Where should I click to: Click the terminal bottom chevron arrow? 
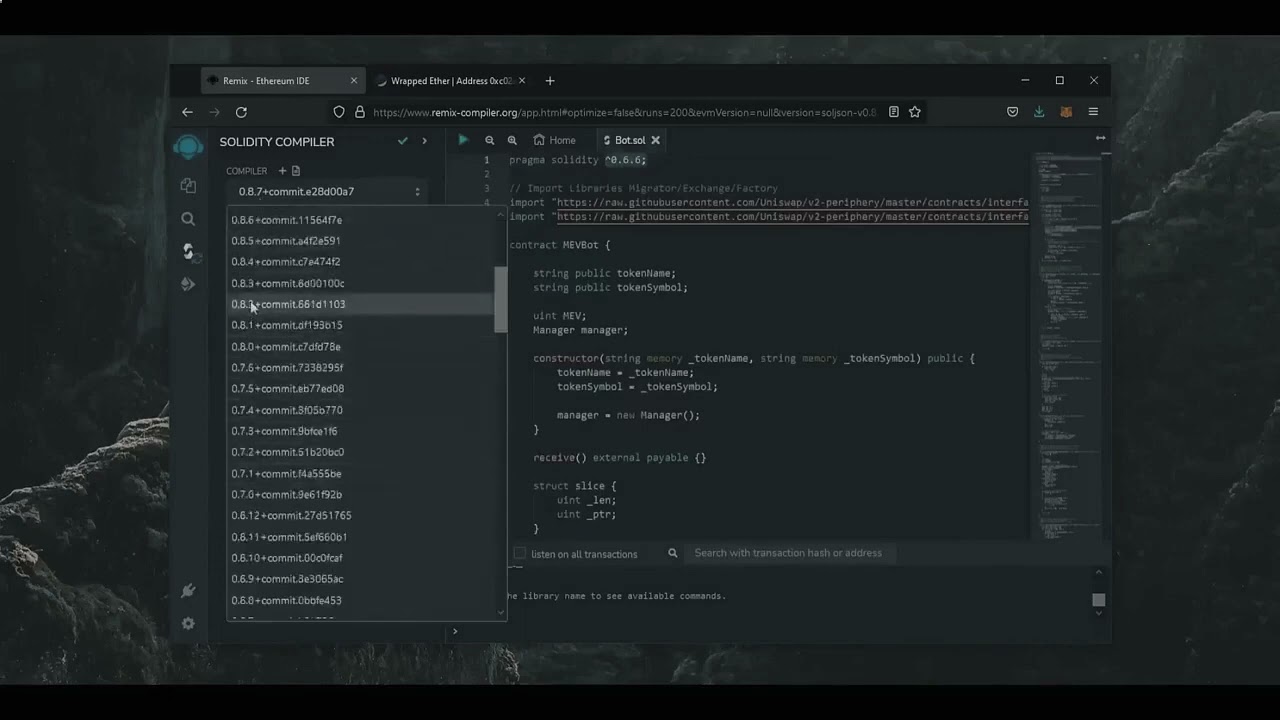pos(1099,612)
